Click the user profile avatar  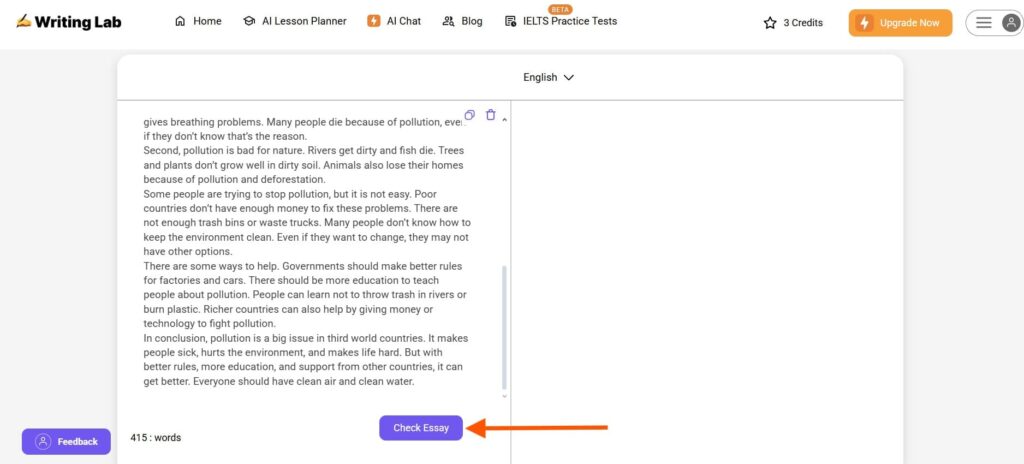coord(1011,23)
